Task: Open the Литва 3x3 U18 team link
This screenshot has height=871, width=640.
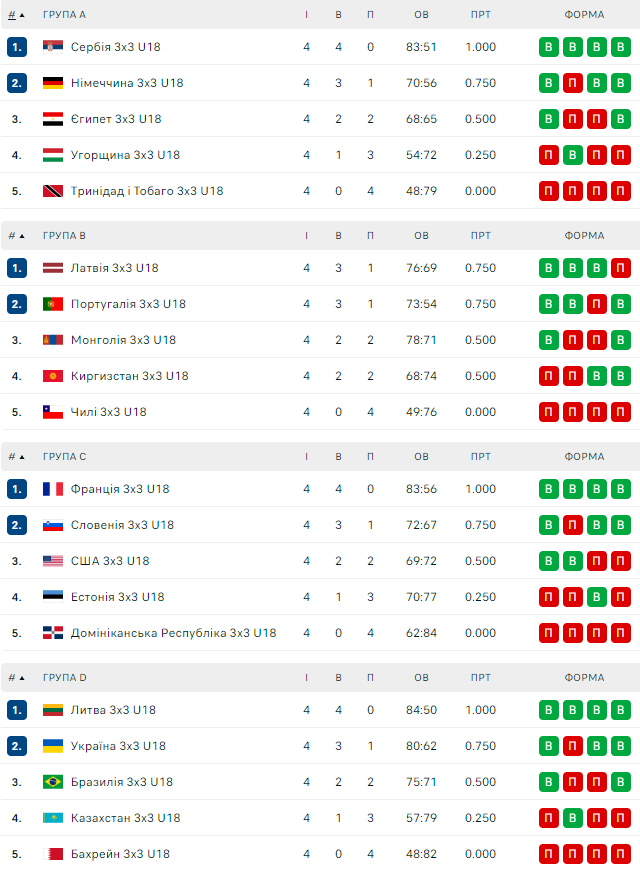Action: [113, 710]
